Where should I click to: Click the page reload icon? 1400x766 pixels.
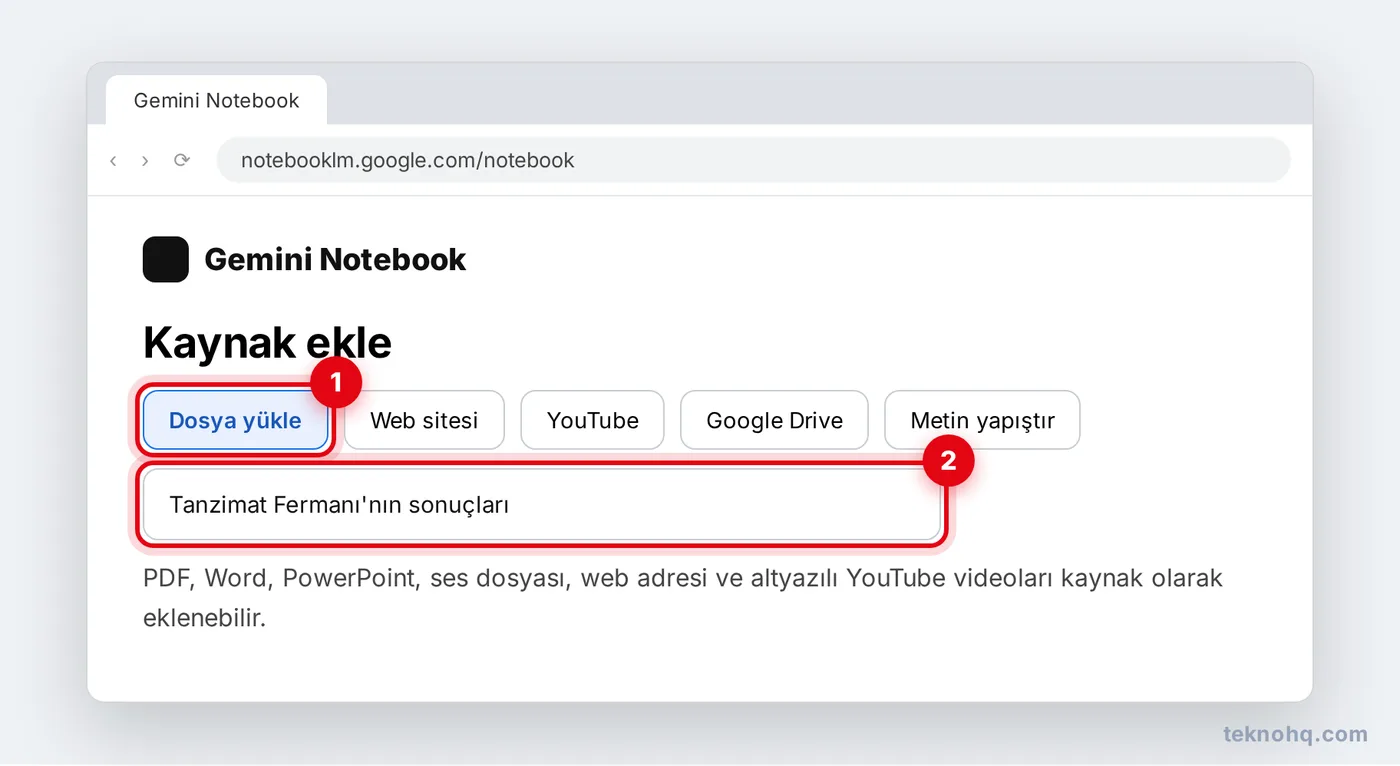click(x=181, y=160)
